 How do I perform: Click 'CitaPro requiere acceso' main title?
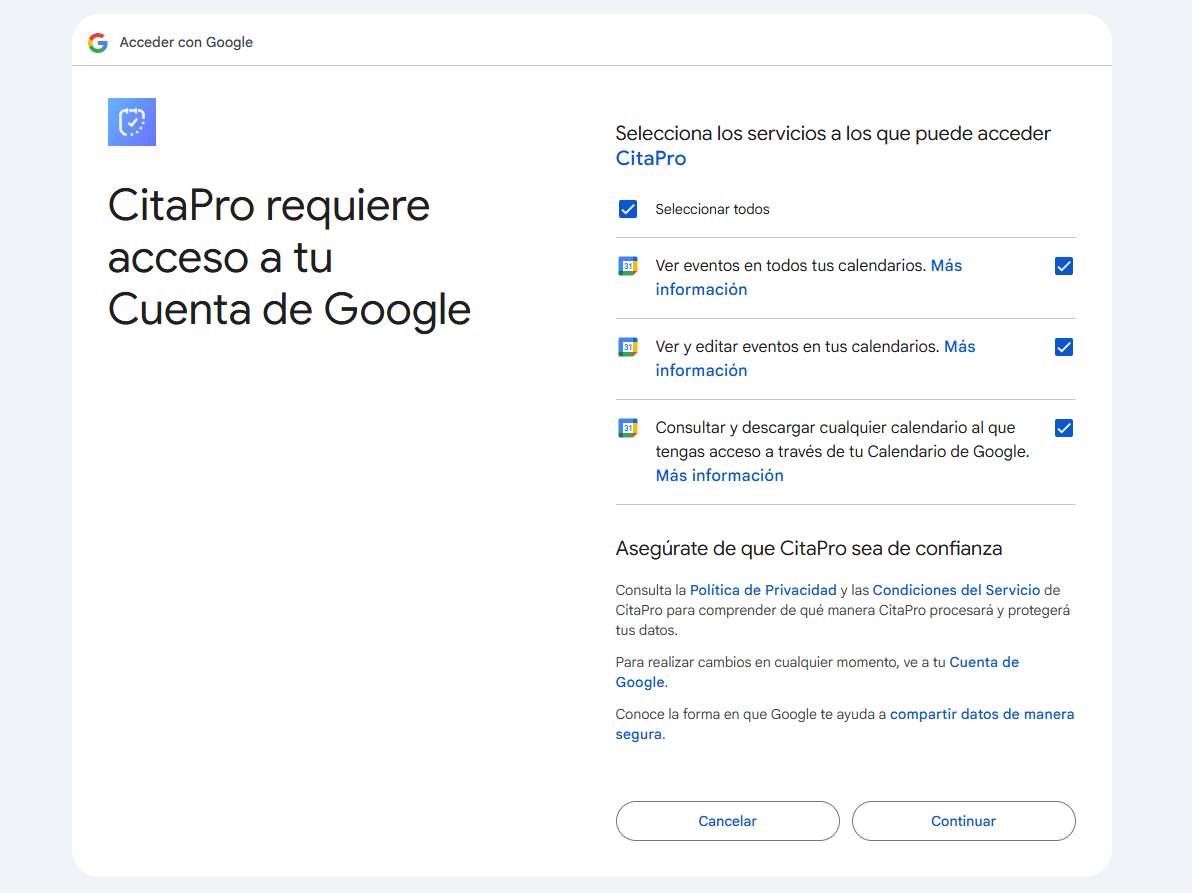pyautogui.click(x=289, y=257)
